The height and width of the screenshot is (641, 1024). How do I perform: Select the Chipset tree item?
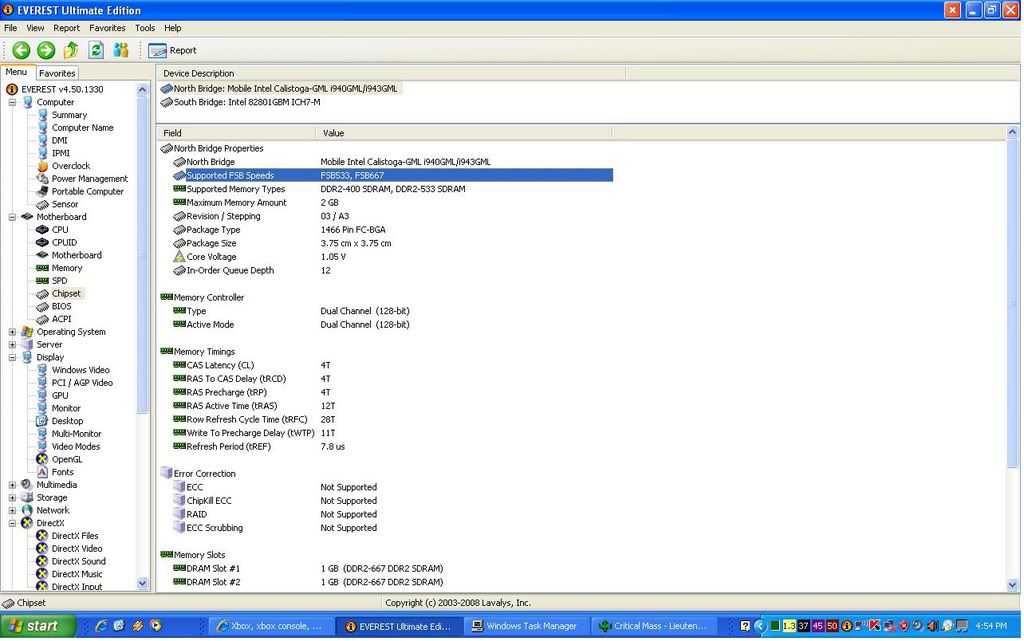pos(67,294)
